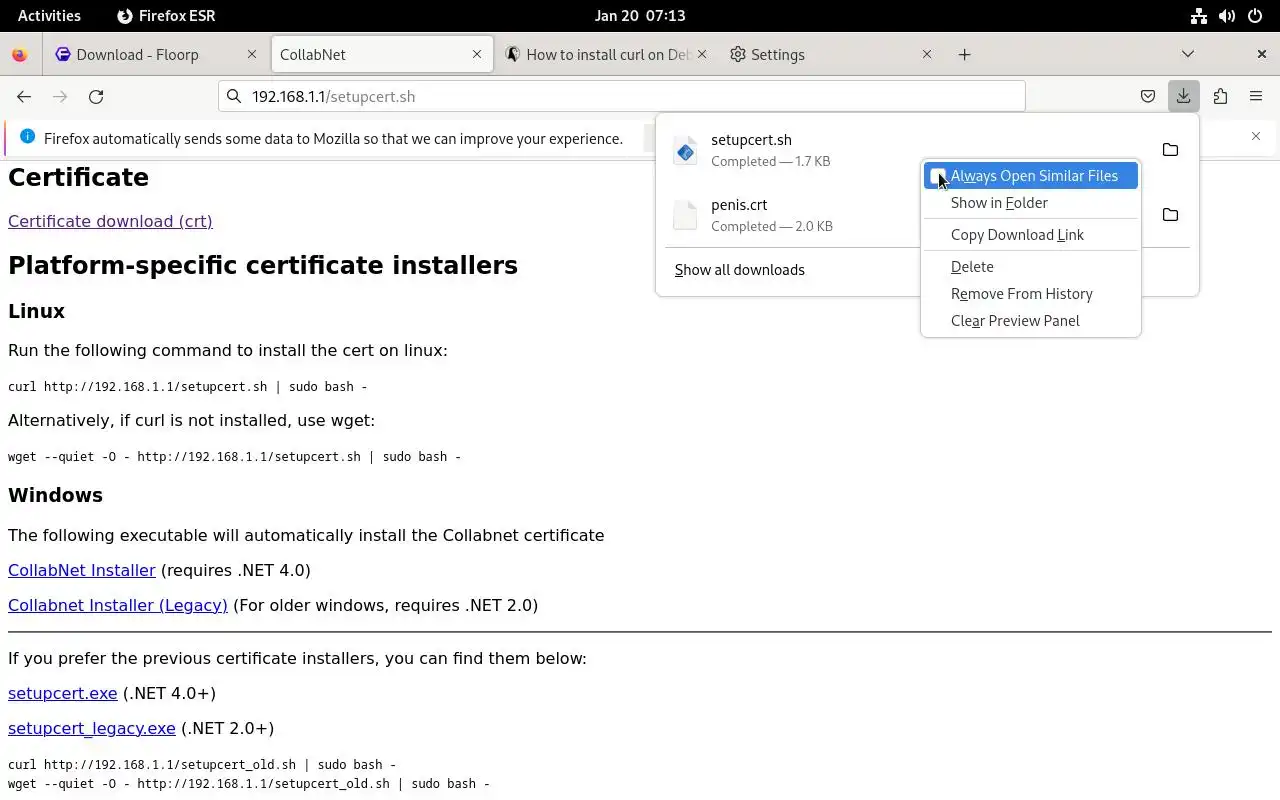Viewport: 1280px width, 800px height.
Task: Open the system volume icon
Action: click(1227, 15)
